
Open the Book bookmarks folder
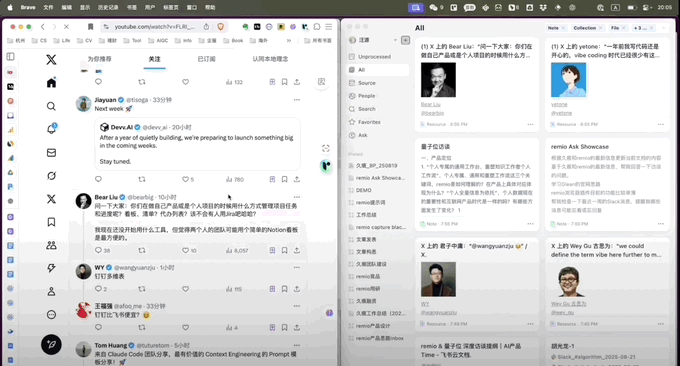click(233, 41)
